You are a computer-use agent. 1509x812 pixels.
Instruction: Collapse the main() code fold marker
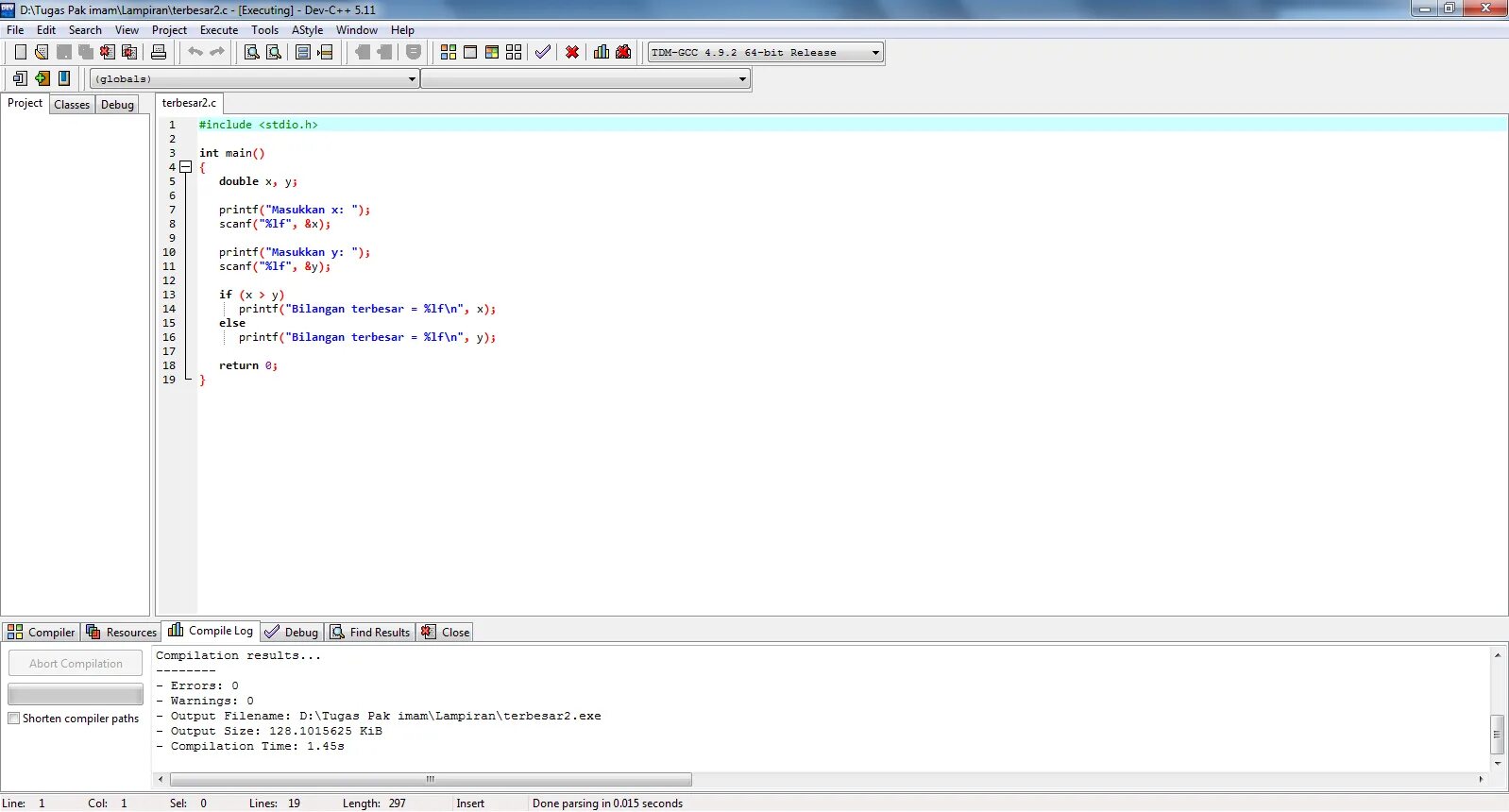(186, 167)
